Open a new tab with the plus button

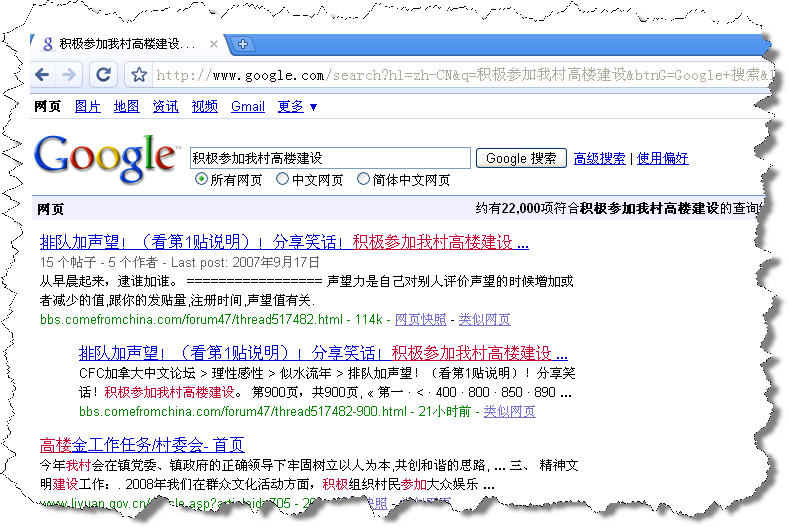click(243, 44)
